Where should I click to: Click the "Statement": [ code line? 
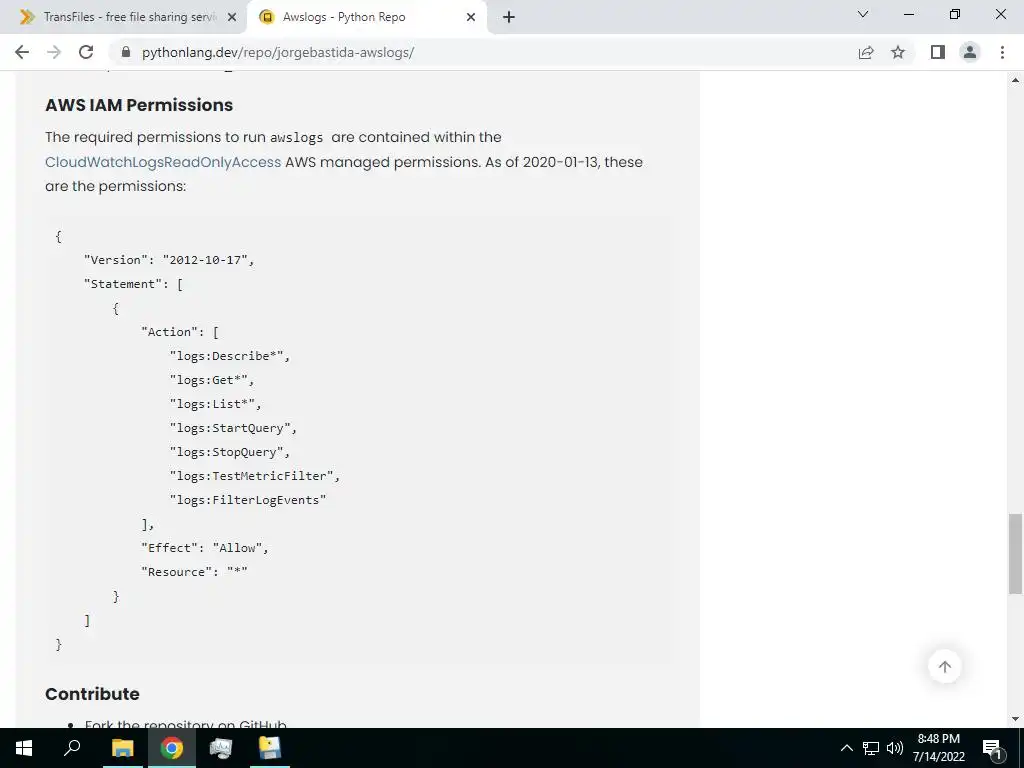point(133,284)
